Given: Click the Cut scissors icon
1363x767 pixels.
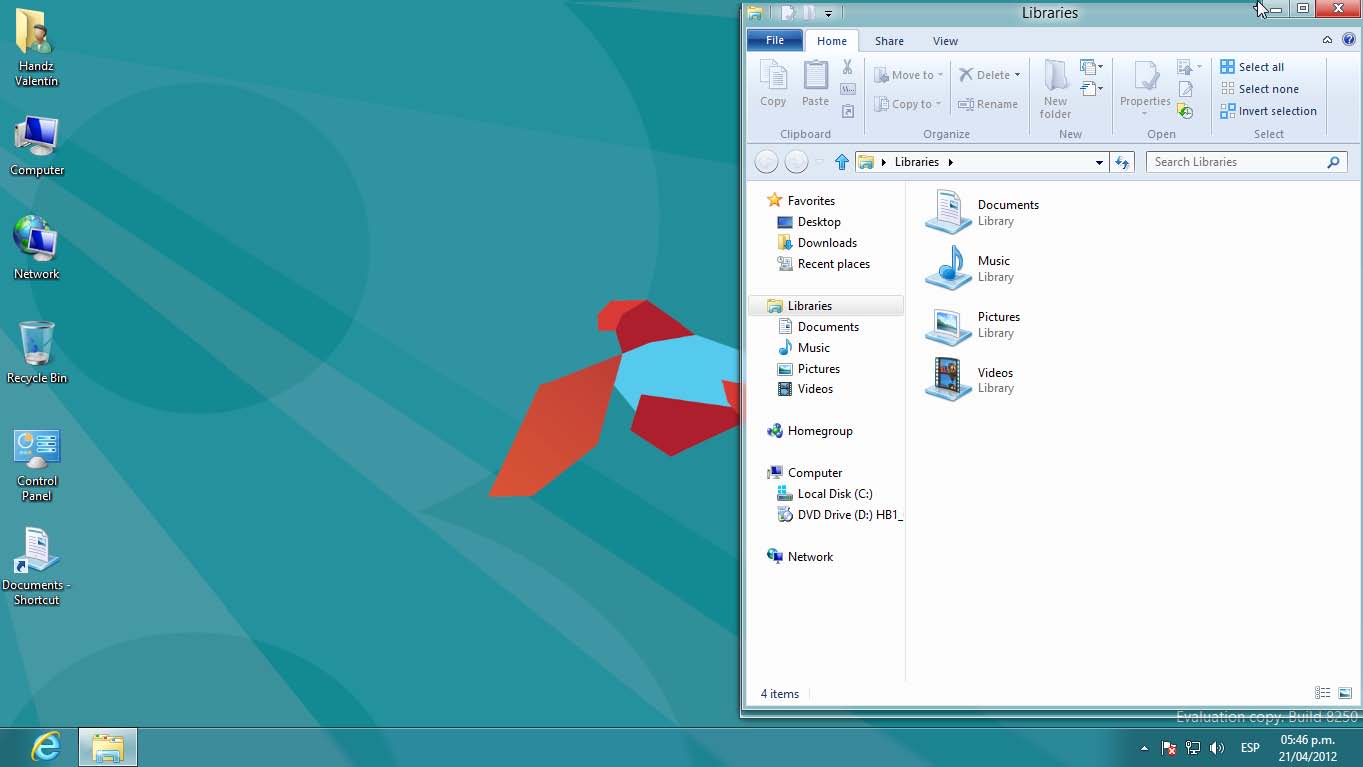Looking at the screenshot, I should (x=848, y=67).
